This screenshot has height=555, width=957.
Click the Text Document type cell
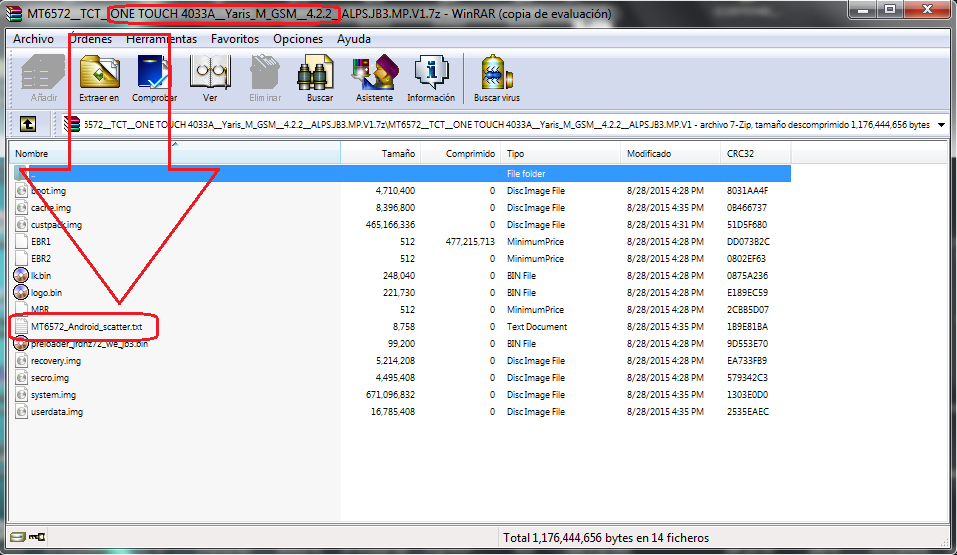pyautogui.click(x=536, y=327)
